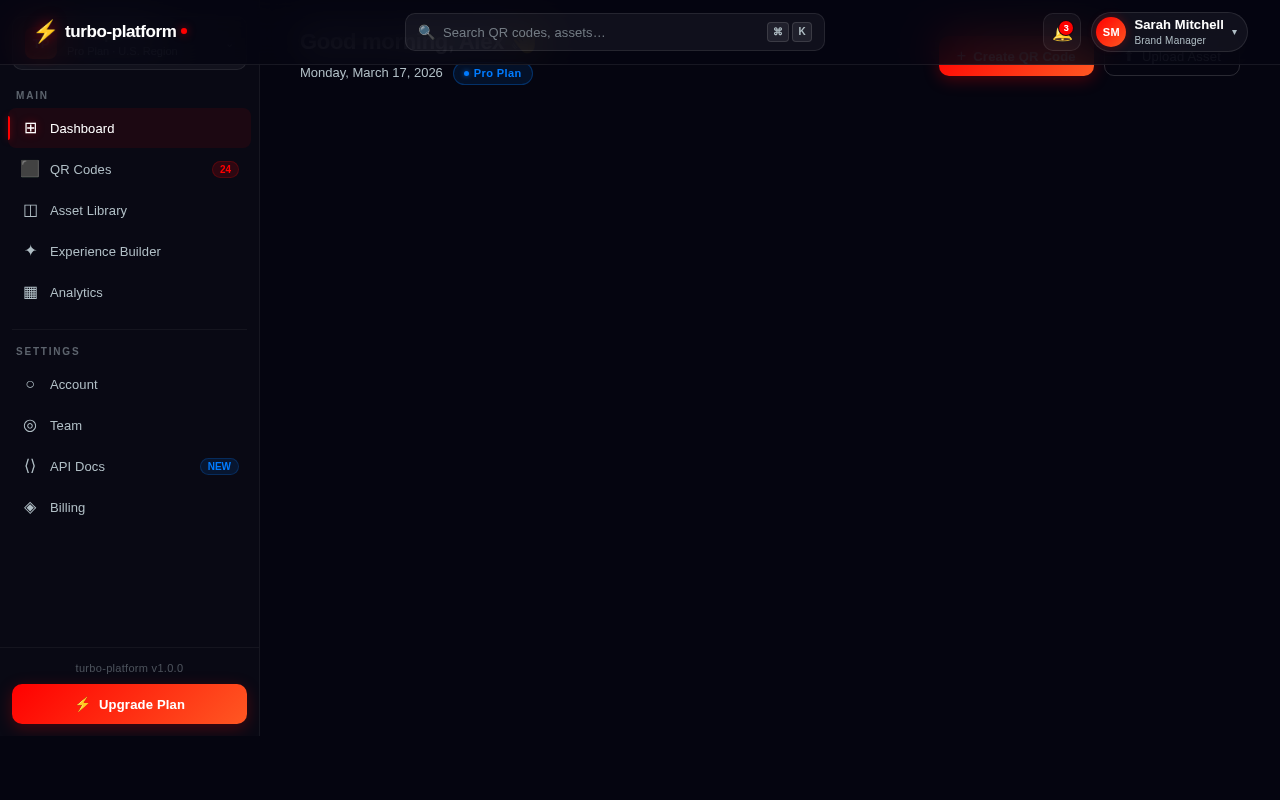Click the Account icon under Settings

[x=30, y=384]
